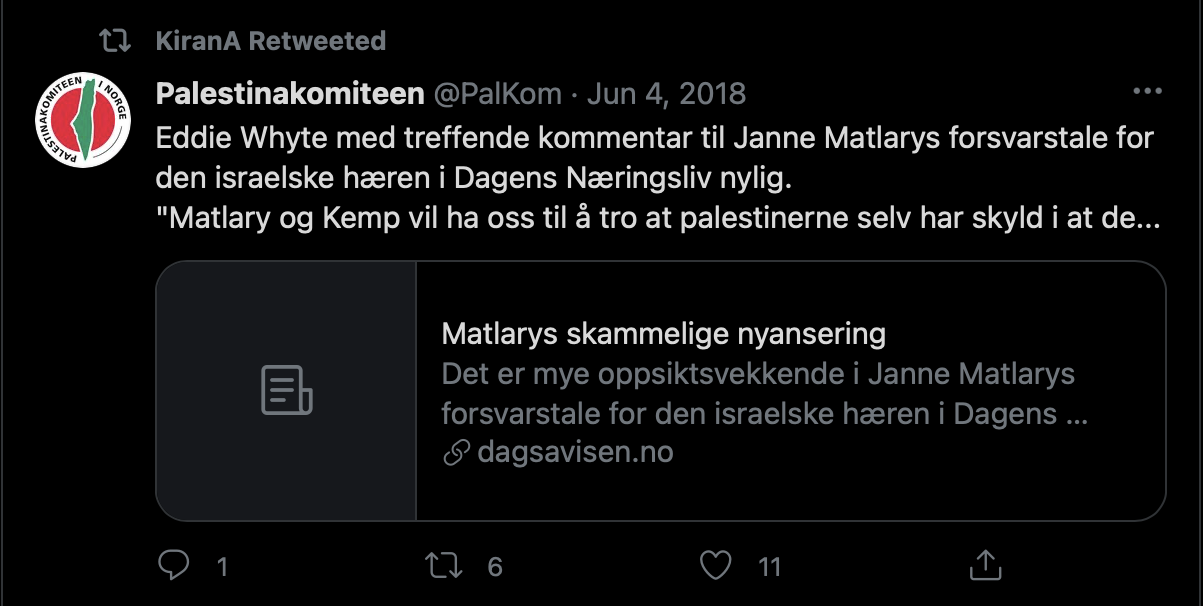Open the share tweet icon
This screenshot has height=606, width=1203.
pos(983,564)
